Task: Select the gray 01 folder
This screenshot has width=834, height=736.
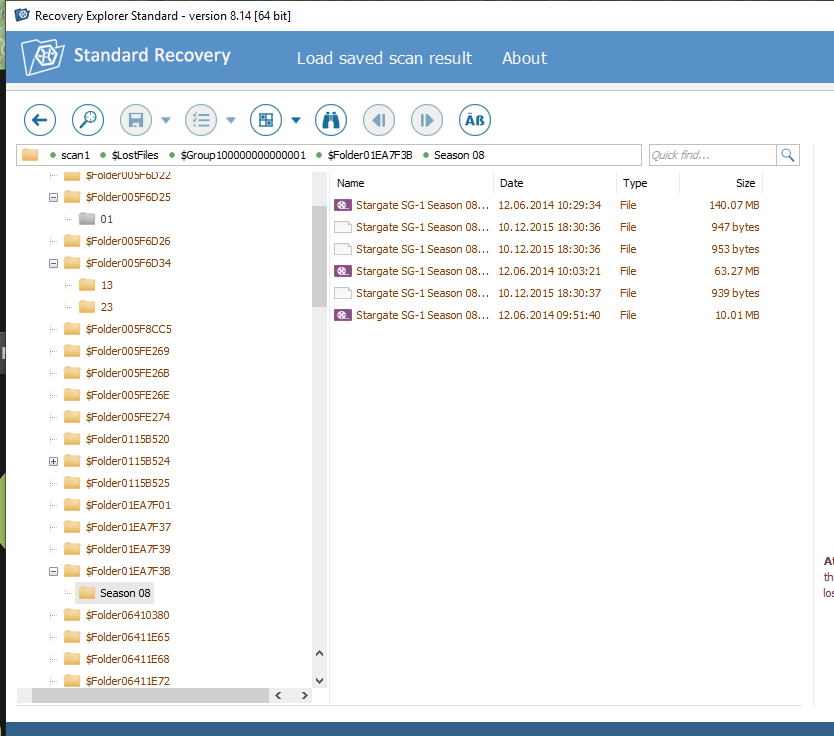Action: pyautogui.click(x=96, y=219)
